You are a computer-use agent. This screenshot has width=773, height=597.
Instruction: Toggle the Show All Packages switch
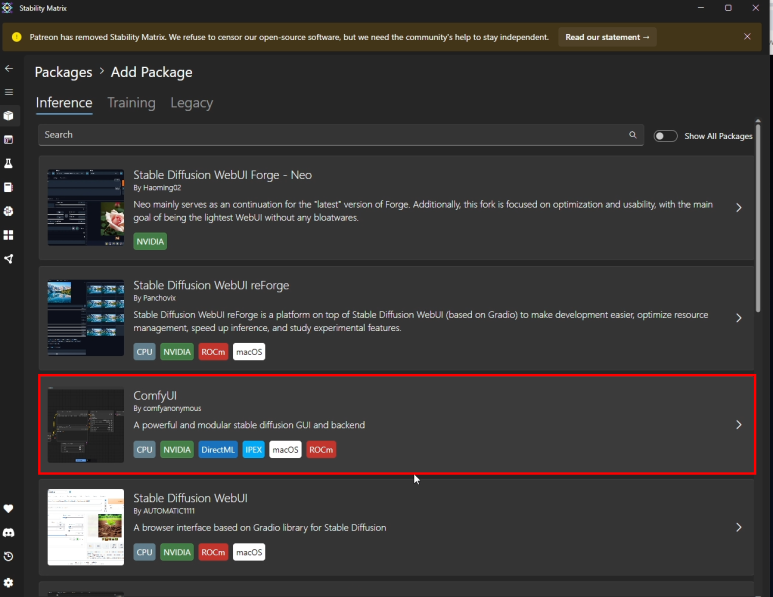(665, 136)
